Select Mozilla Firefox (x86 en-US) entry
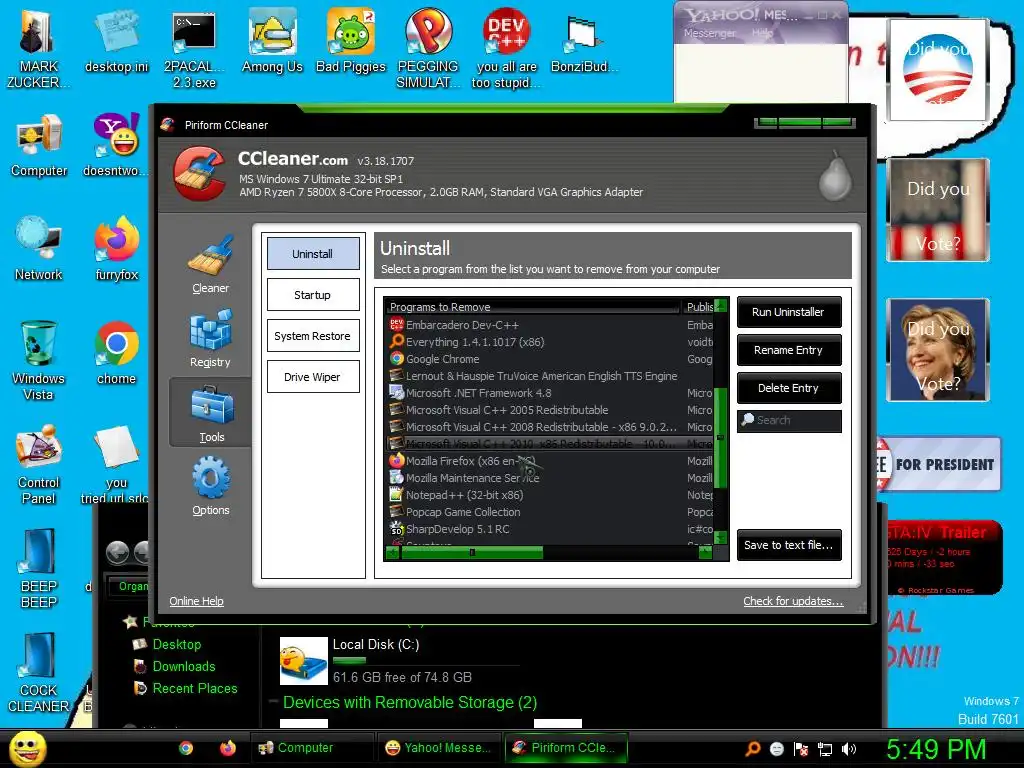The height and width of the screenshot is (768, 1024). coord(550,461)
